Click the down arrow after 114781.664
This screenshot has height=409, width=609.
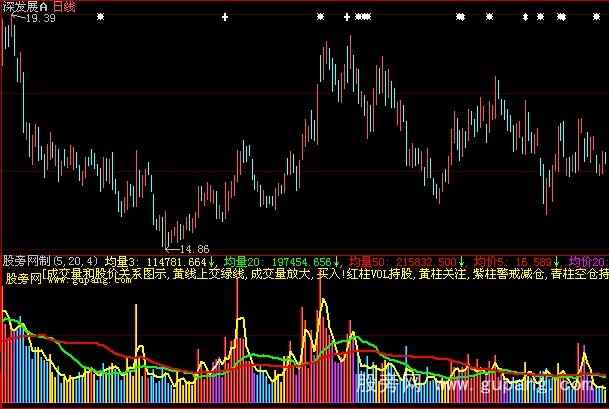pos(211,261)
